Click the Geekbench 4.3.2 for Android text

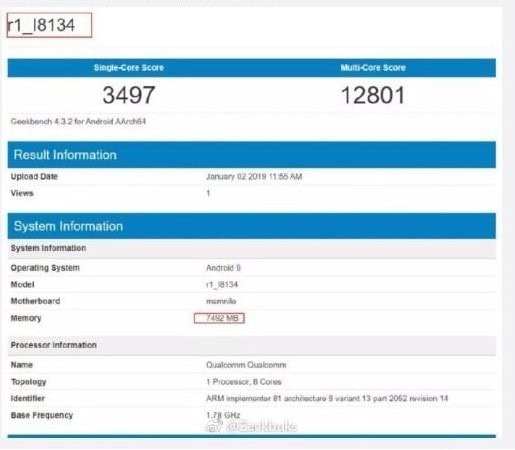pos(78,122)
